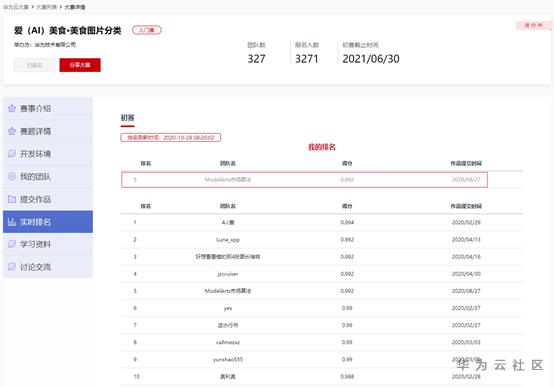This screenshot has width=554, height=387.
Task: Click submission date 2020/02/29
Action: point(466,222)
